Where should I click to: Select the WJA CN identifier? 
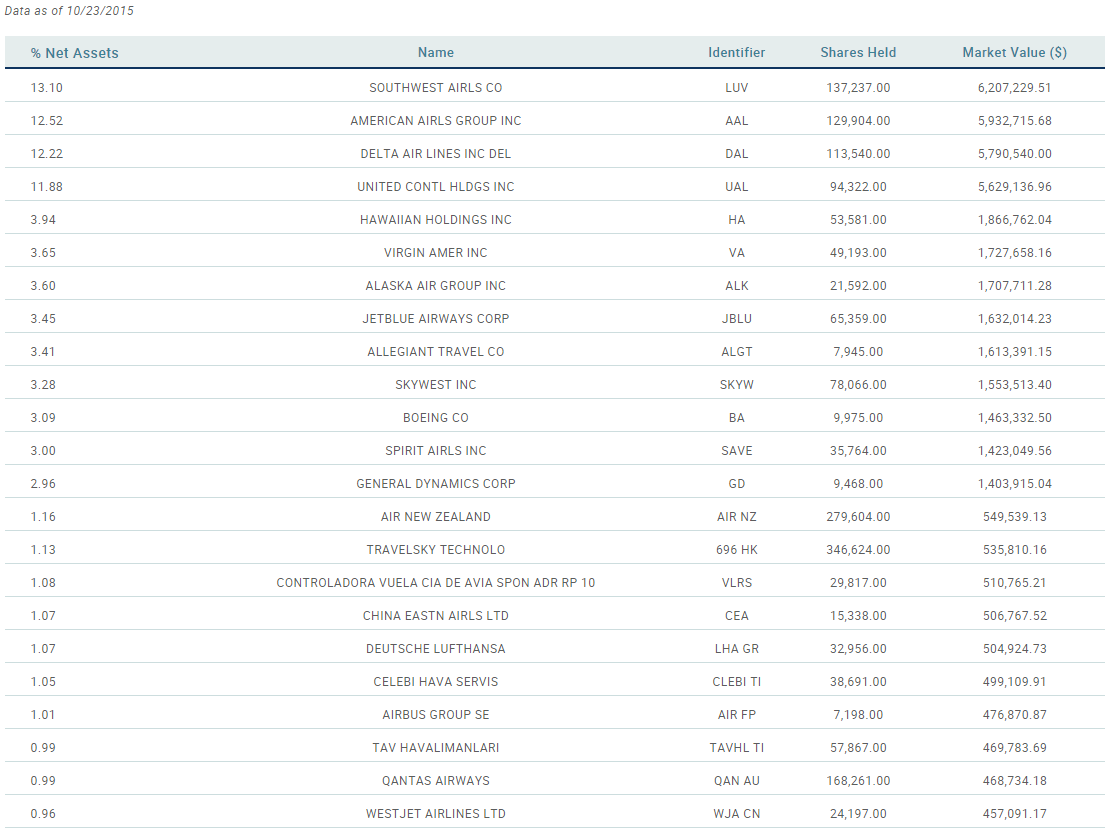pos(736,813)
